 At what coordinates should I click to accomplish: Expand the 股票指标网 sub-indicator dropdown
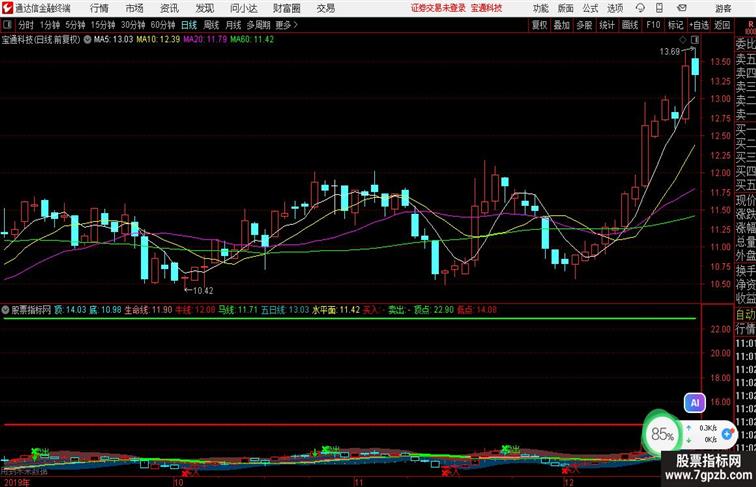[5, 310]
